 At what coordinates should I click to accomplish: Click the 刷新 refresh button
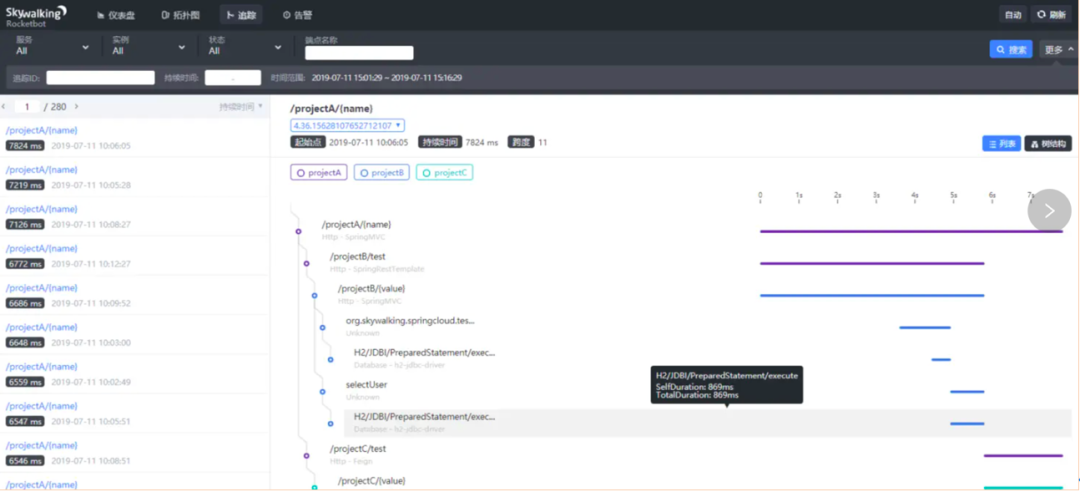[x=1050, y=15]
